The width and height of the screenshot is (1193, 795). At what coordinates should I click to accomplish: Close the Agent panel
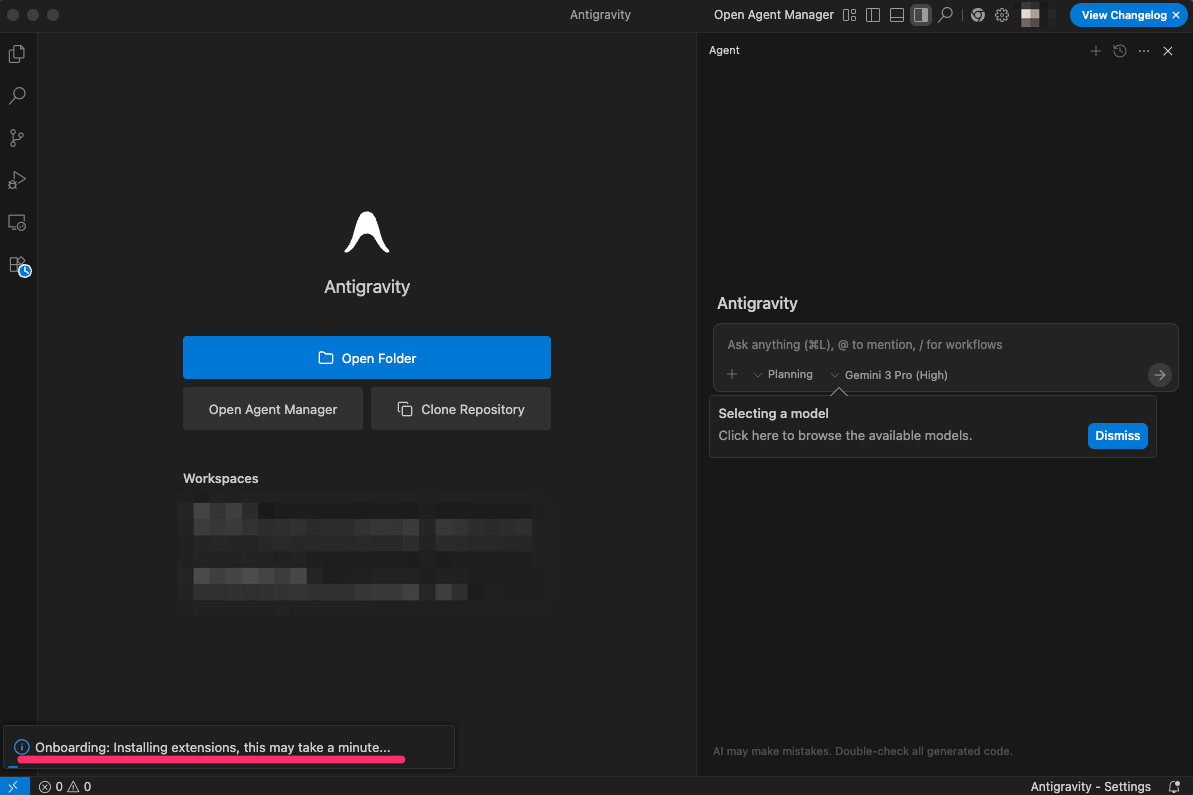pos(1168,51)
